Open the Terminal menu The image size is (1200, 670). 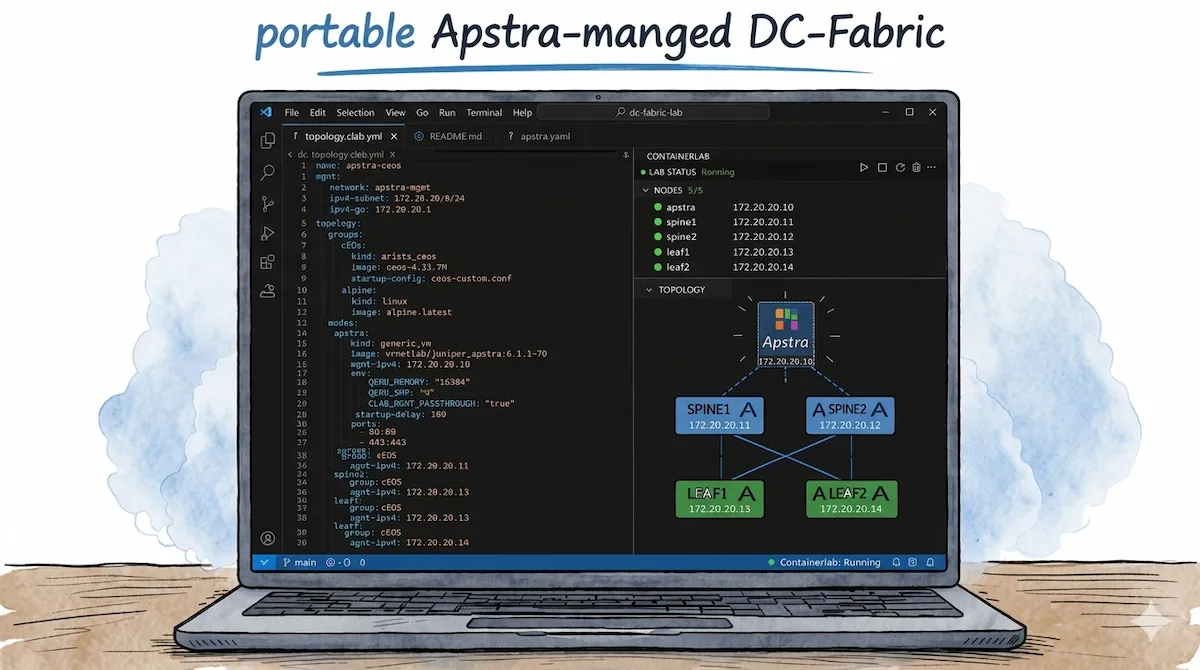click(483, 112)
